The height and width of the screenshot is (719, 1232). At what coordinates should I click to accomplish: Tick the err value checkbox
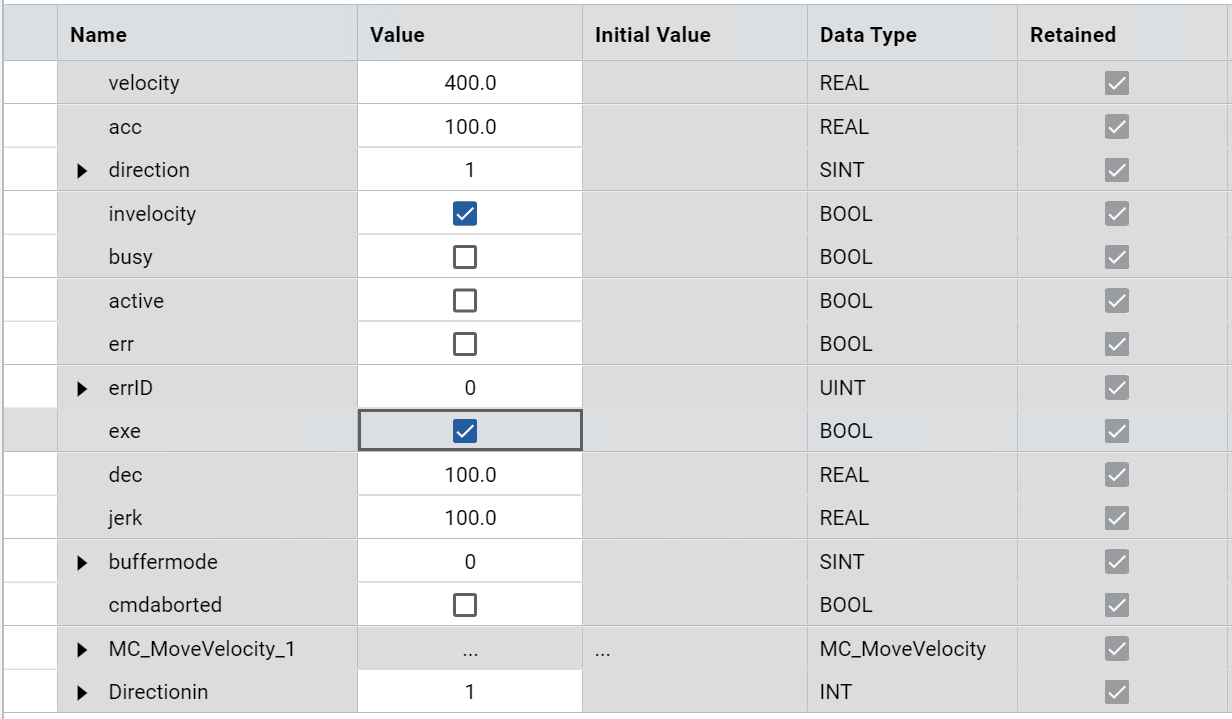click(465, 344)
